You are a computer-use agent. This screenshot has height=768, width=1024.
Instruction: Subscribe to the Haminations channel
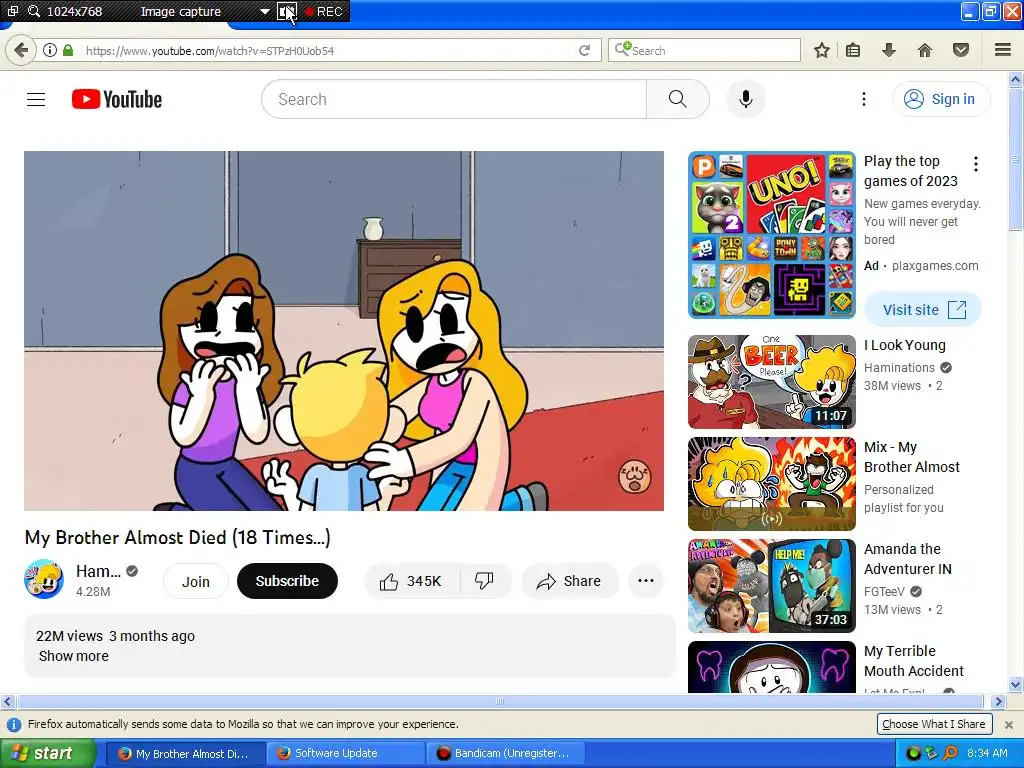[287, 581]
